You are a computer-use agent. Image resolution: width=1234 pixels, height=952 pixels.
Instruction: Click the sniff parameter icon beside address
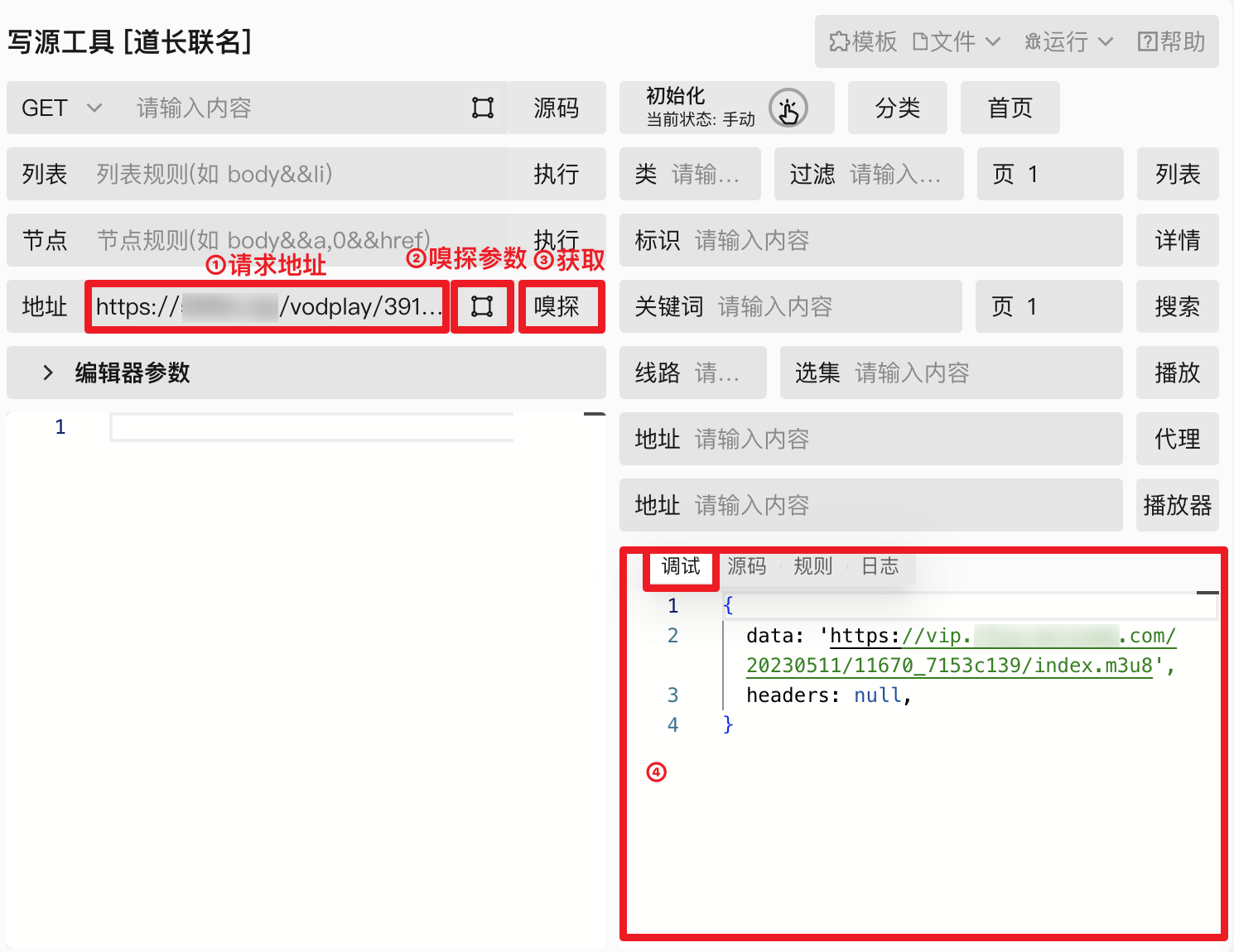pos(482,306)
